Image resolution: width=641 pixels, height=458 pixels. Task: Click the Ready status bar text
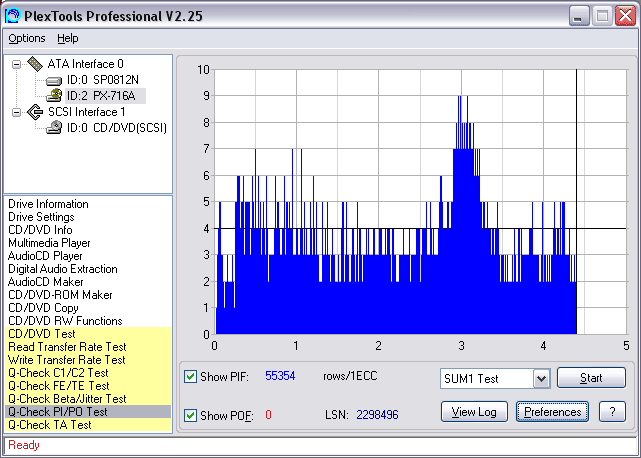tap(24, 445)
